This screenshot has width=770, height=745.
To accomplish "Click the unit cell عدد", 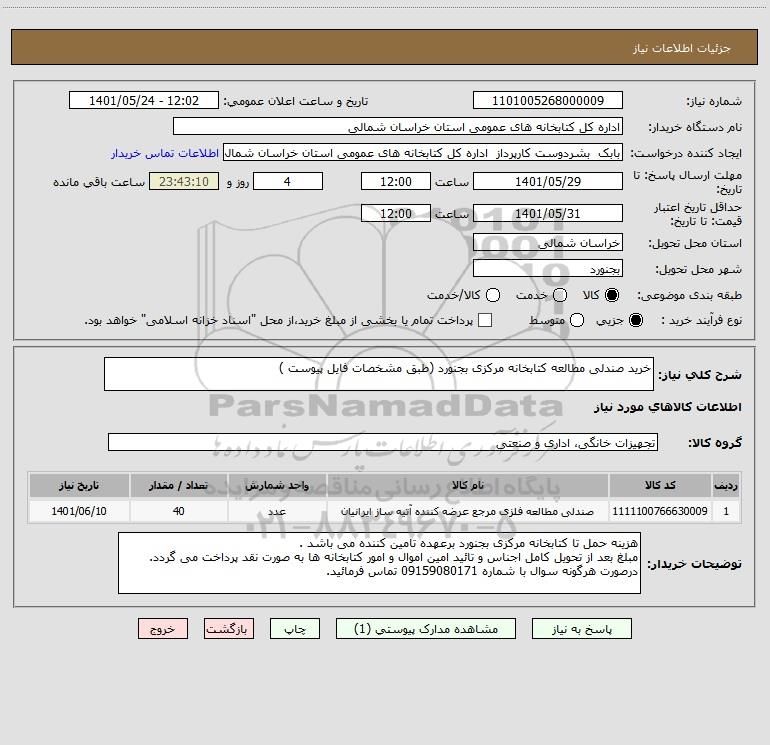I will pyautogui.click(x=277, y=511).
